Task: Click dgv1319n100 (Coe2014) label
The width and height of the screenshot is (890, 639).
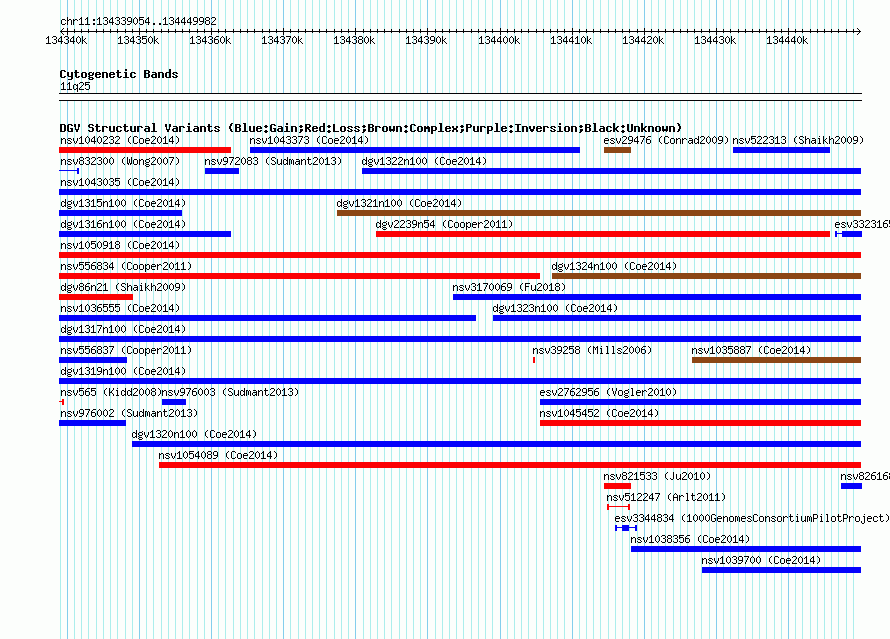Action: 123,371
